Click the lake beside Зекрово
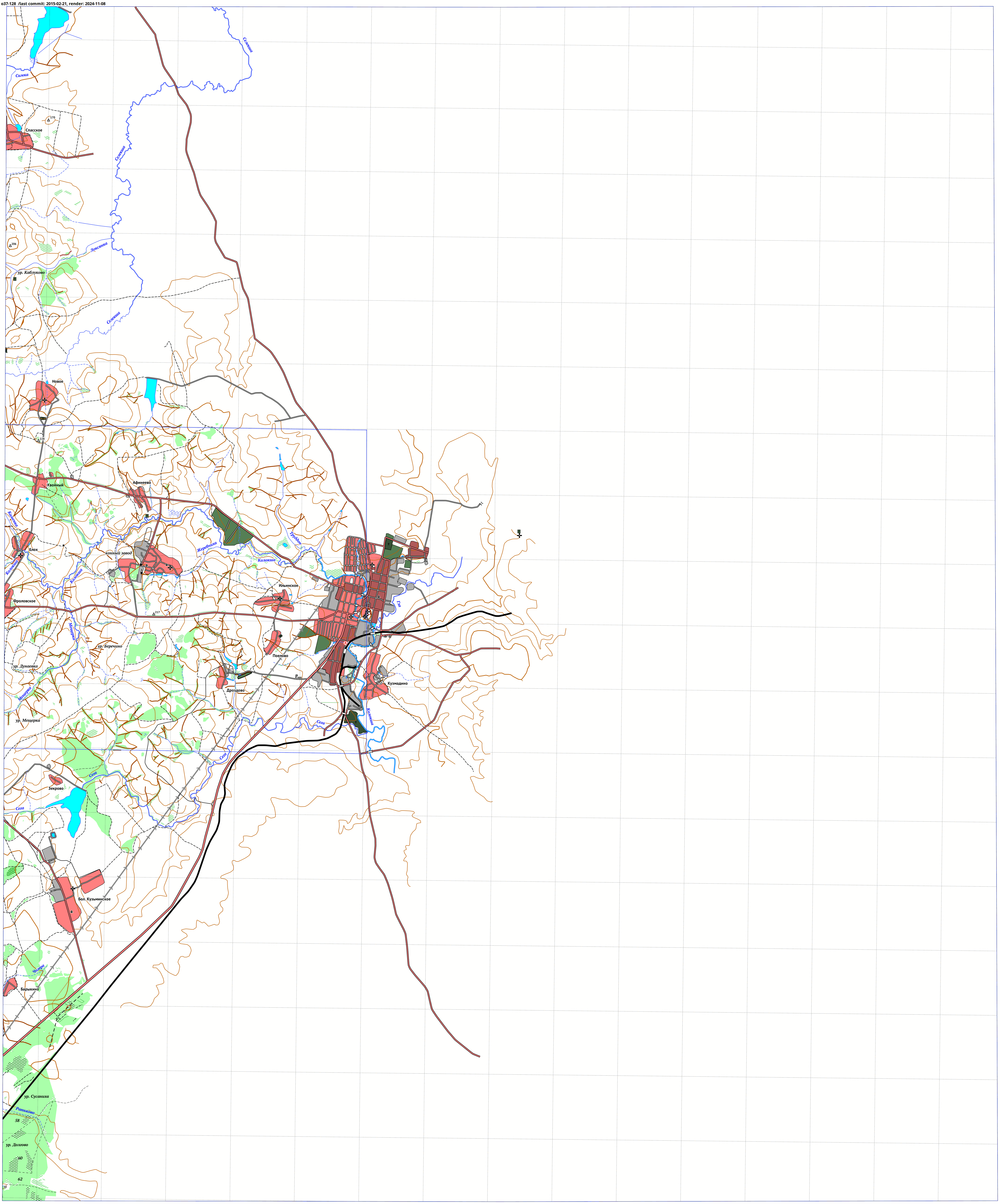 pos(72,811)
